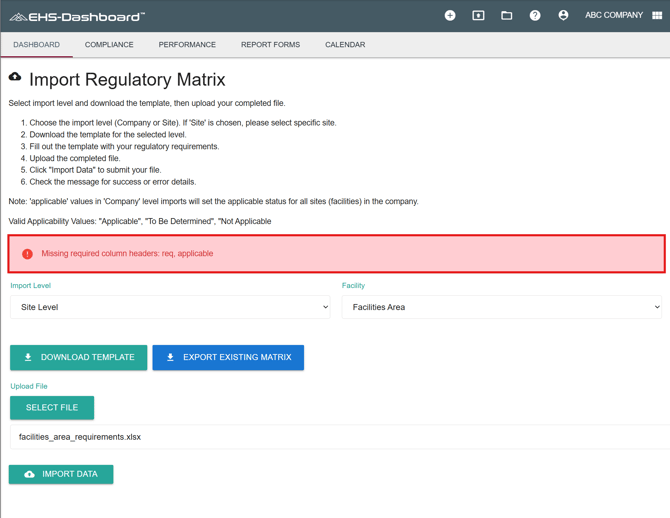Go to the Report Forms tab
The width and height of the screenshot is (670, 518).
pos(270,45)
